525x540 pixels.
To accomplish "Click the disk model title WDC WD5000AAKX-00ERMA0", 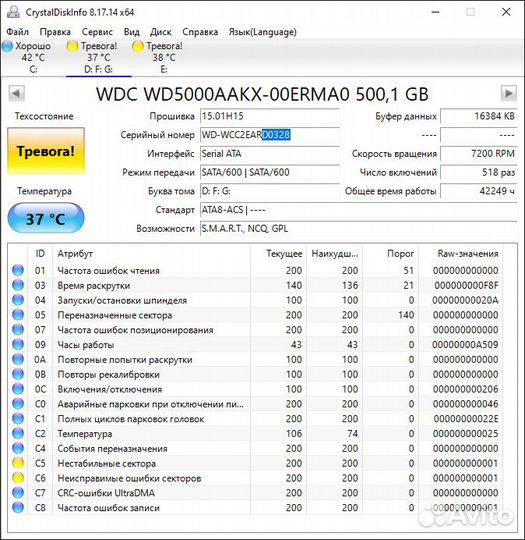I will coord(262,94).
